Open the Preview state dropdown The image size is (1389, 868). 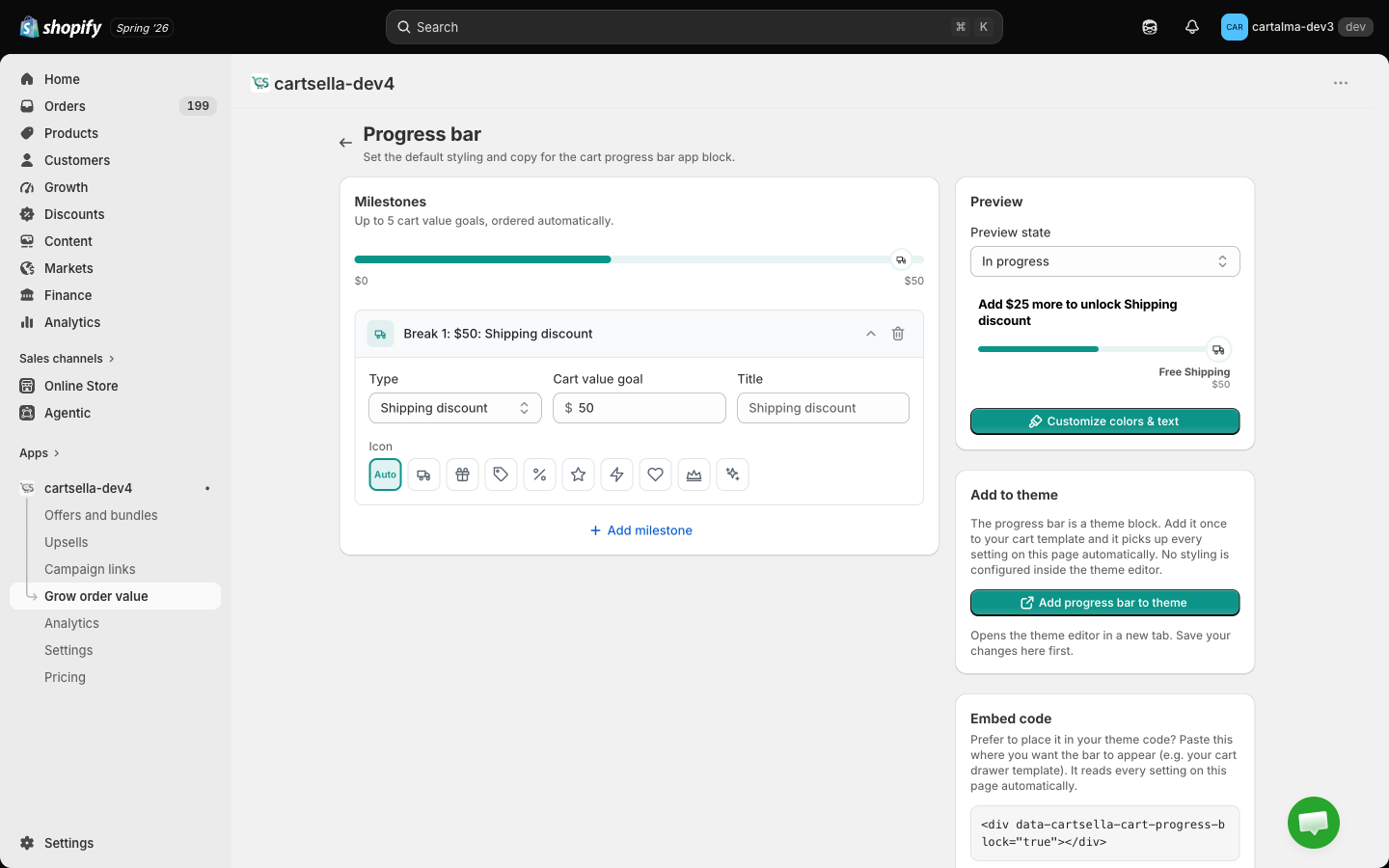coord(1105,261)
